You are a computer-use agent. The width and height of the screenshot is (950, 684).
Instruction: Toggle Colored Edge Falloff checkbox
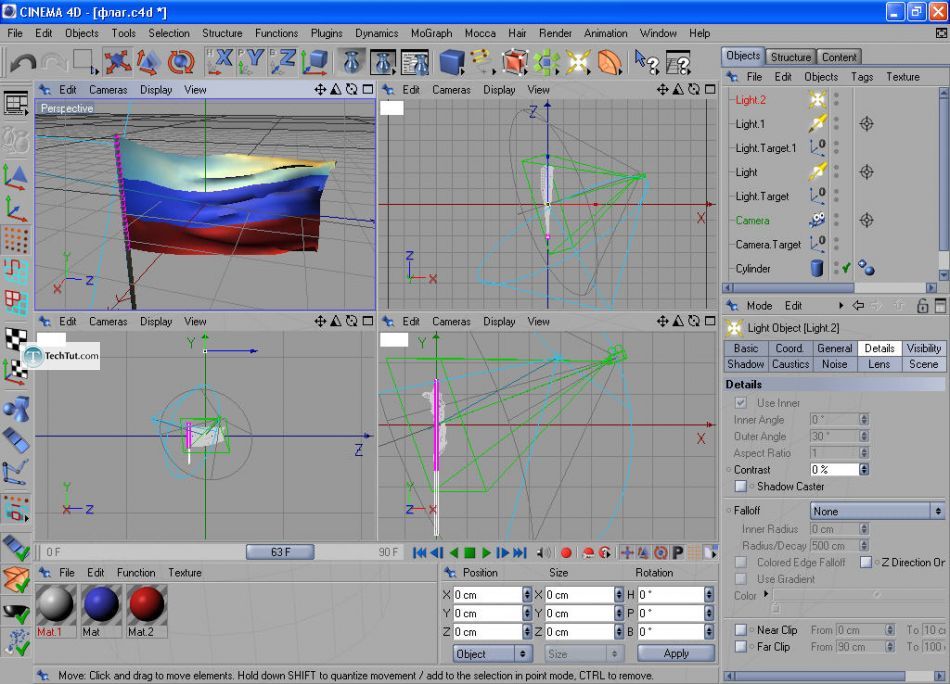click(x=740, y=562)
